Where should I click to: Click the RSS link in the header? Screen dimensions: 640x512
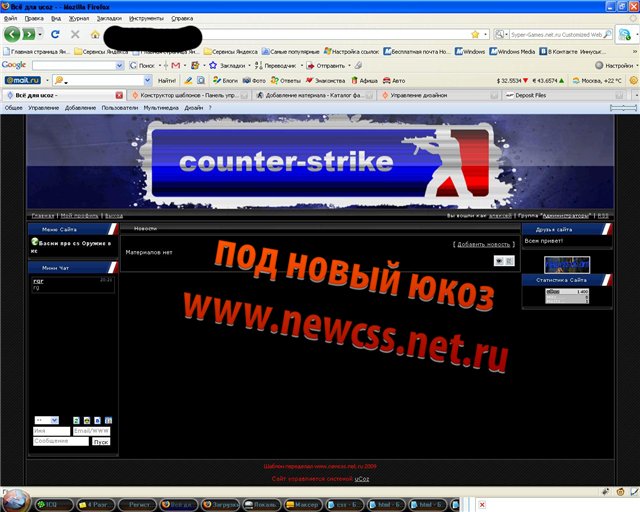[x=603, y=216]
